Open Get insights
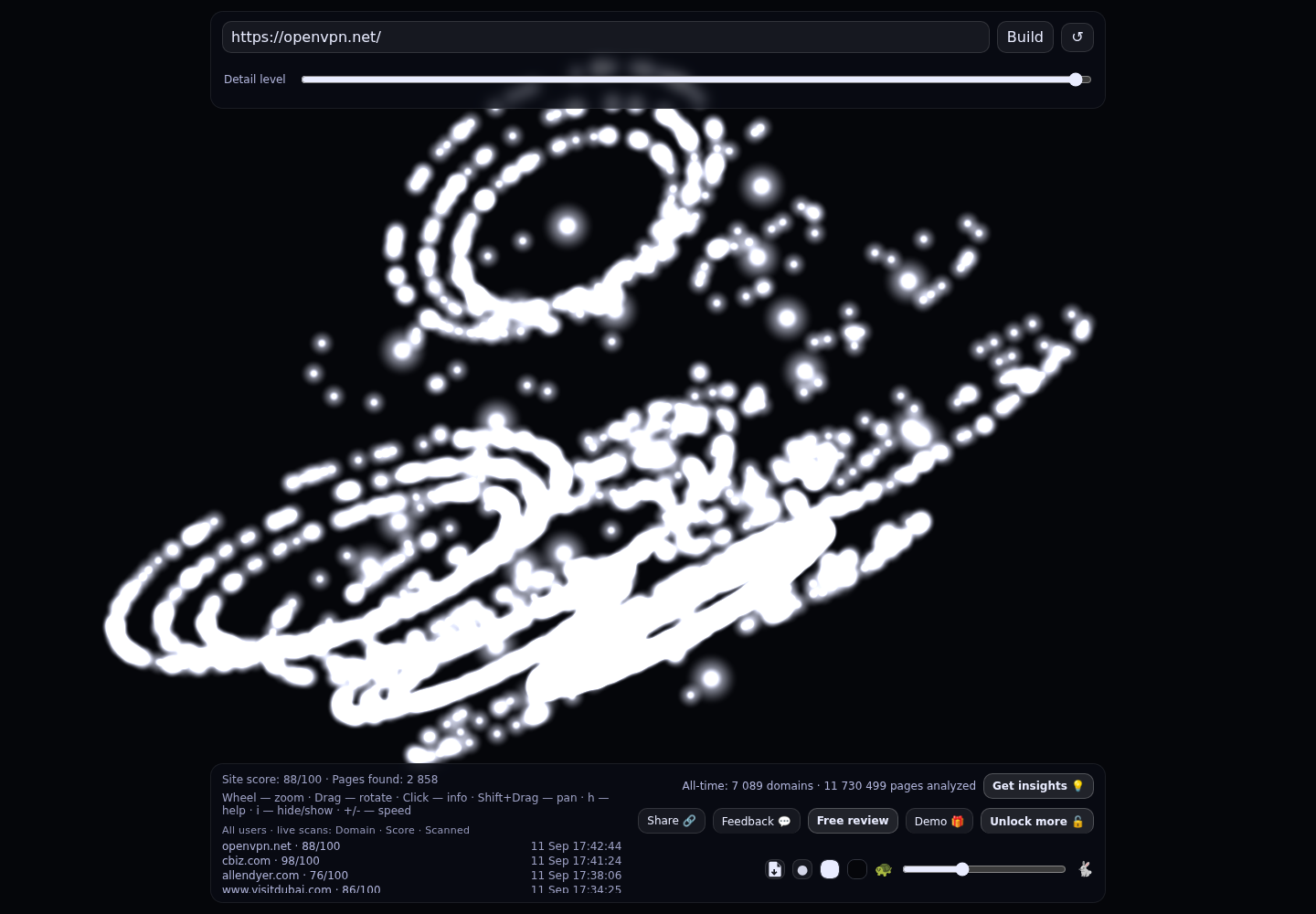The height and width of the screenshot is (914, 1316). pyautogui.click(x=1038, y=786)
